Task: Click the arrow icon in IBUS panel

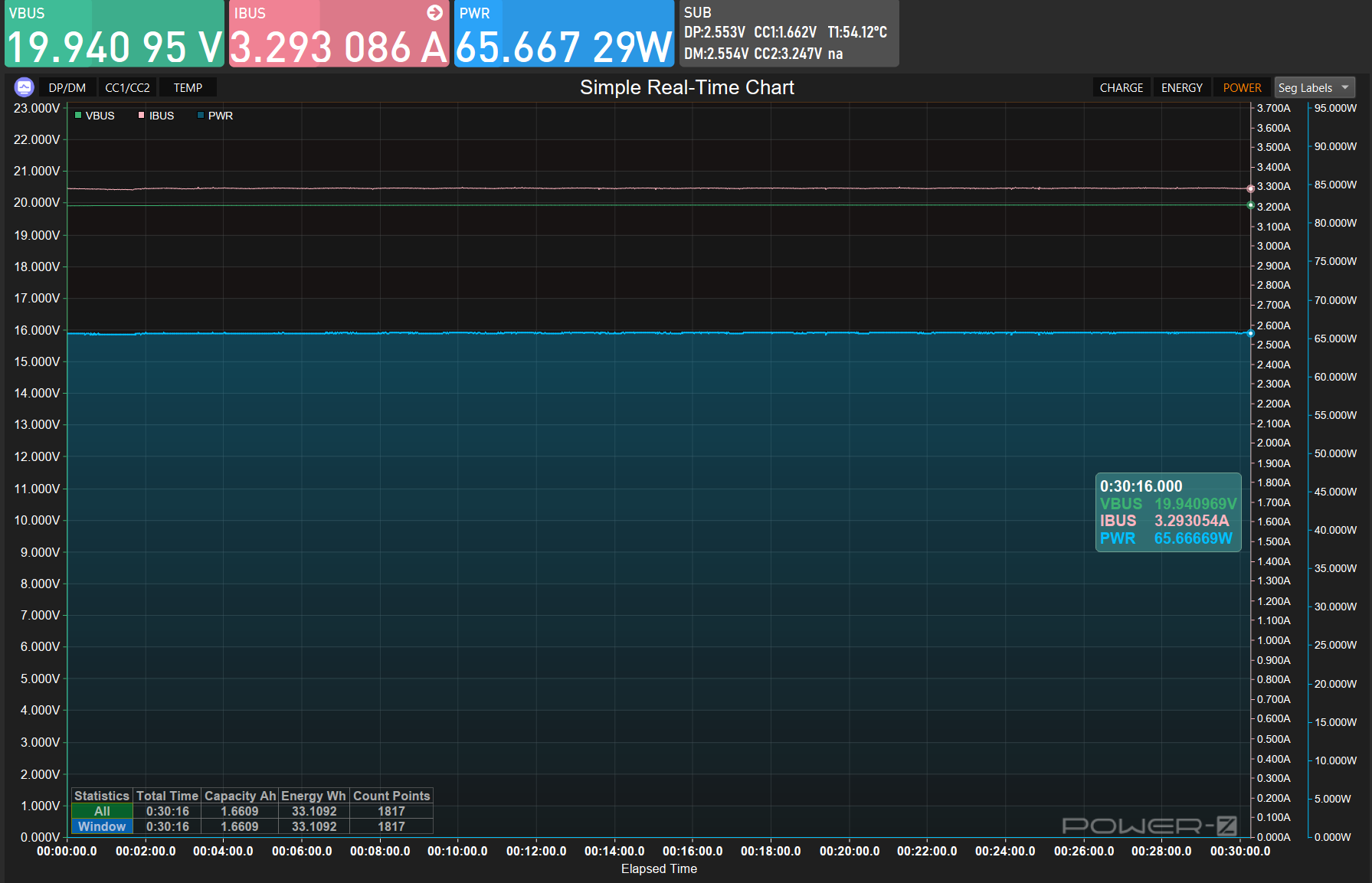Action: pos(434,12)
